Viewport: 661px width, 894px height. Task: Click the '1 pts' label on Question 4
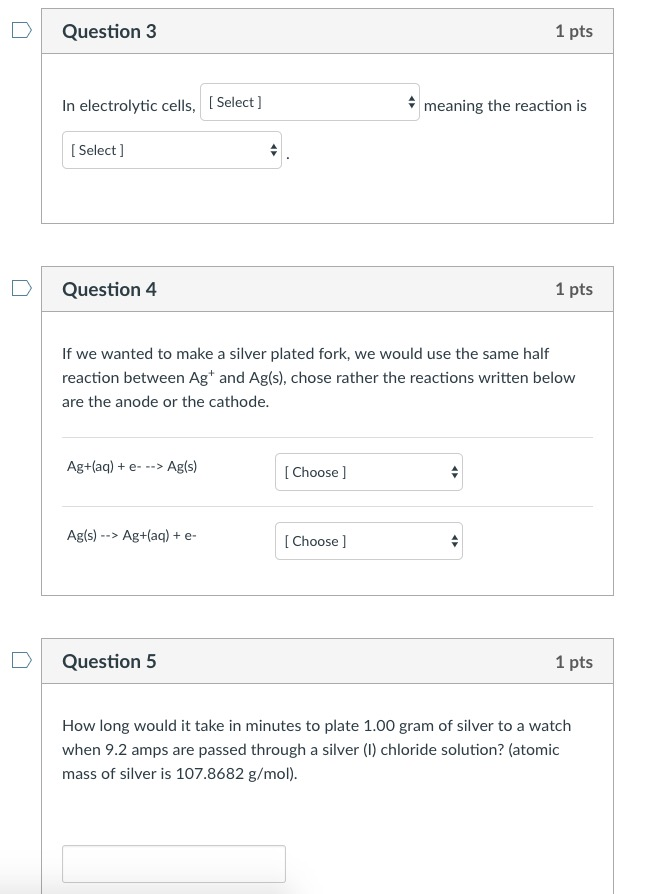[x=574, y=289]
